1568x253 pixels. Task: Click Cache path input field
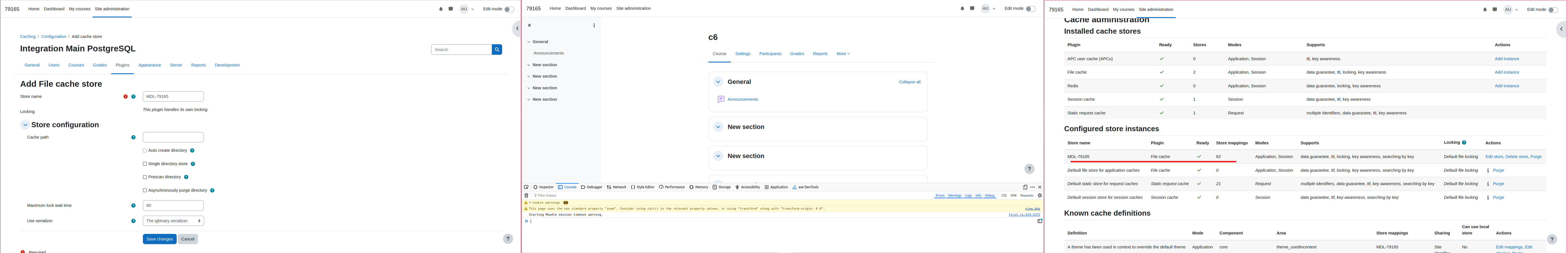click(173, 137)
